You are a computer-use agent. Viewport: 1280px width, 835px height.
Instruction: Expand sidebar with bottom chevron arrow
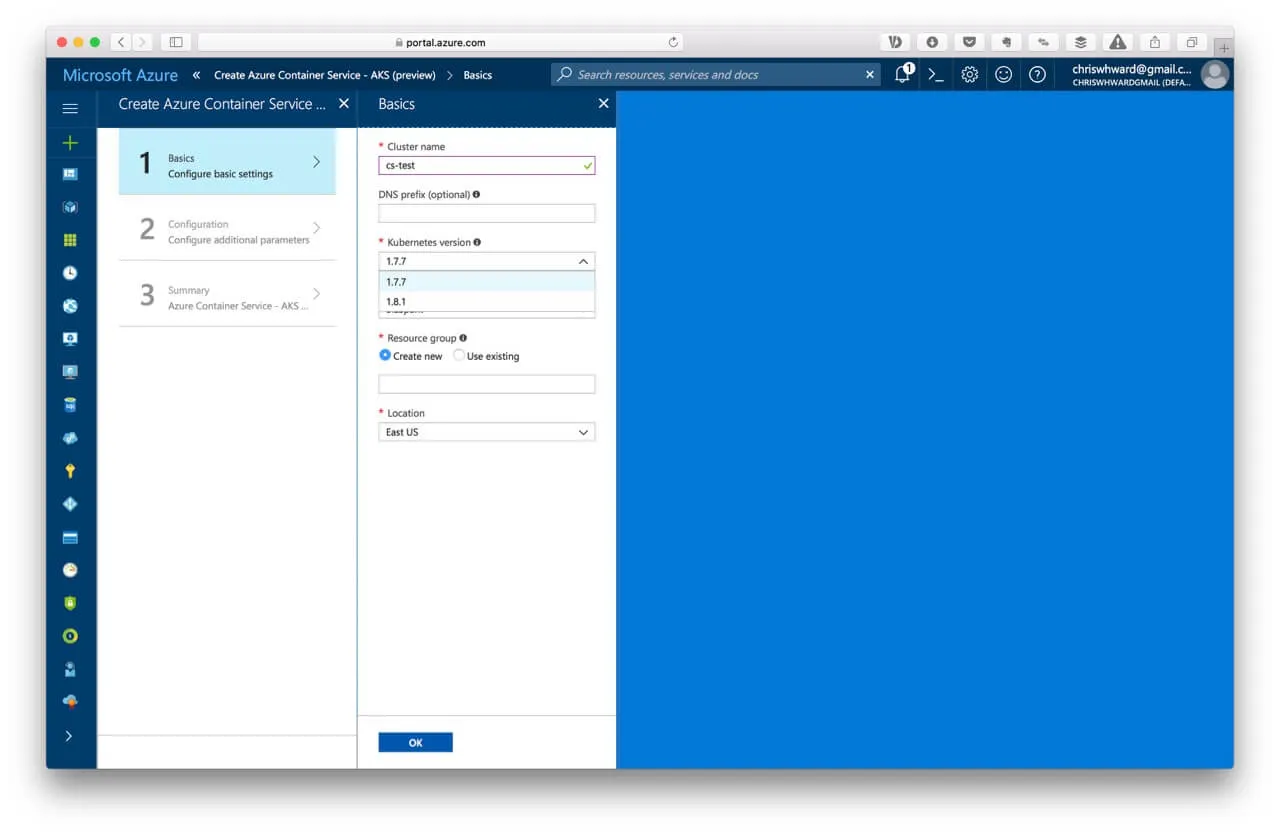click(x=69, y=736)
